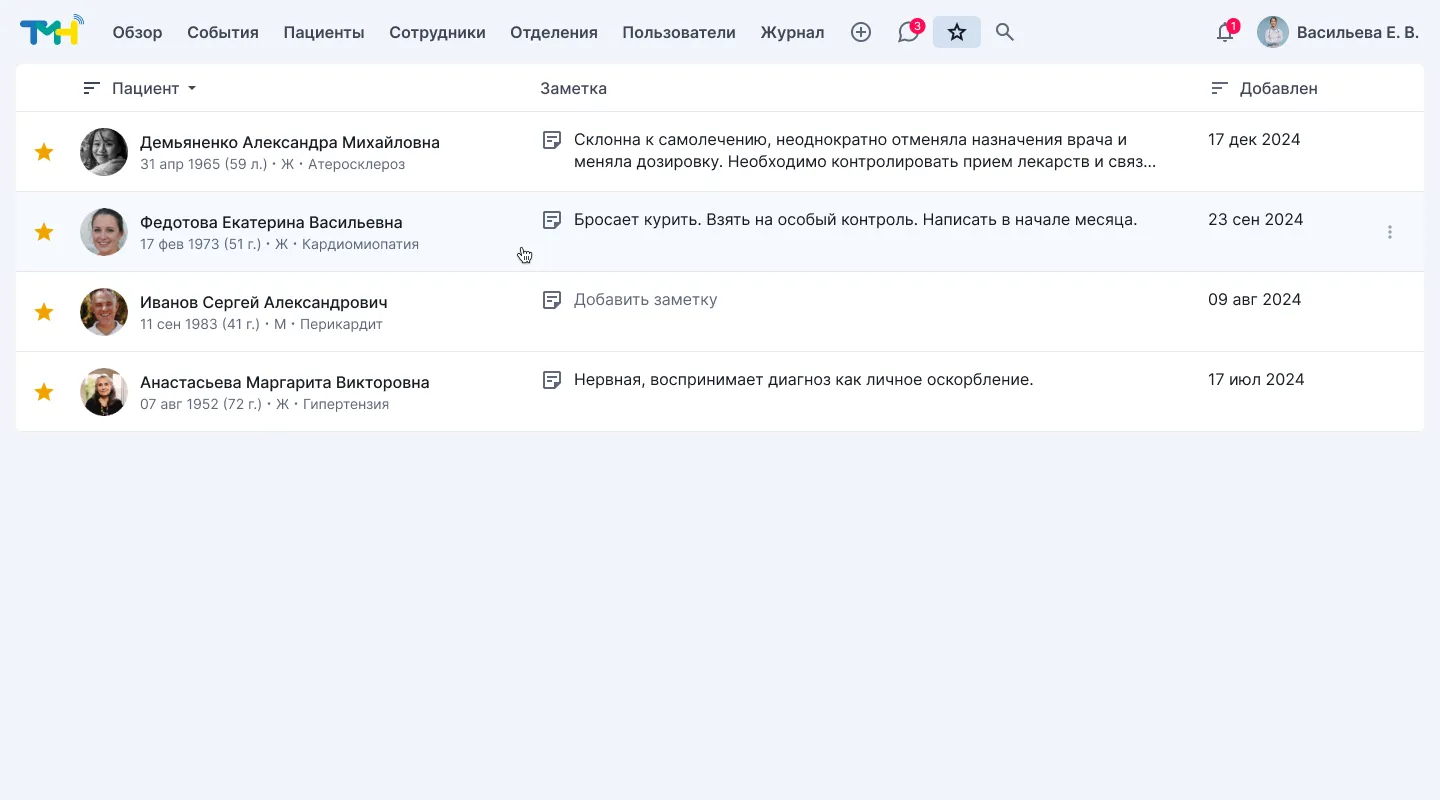Viewport: 1440px width, 800px height.
Task: Open notifications bell
Action: pyautogui.click(x=1225, y=32)
